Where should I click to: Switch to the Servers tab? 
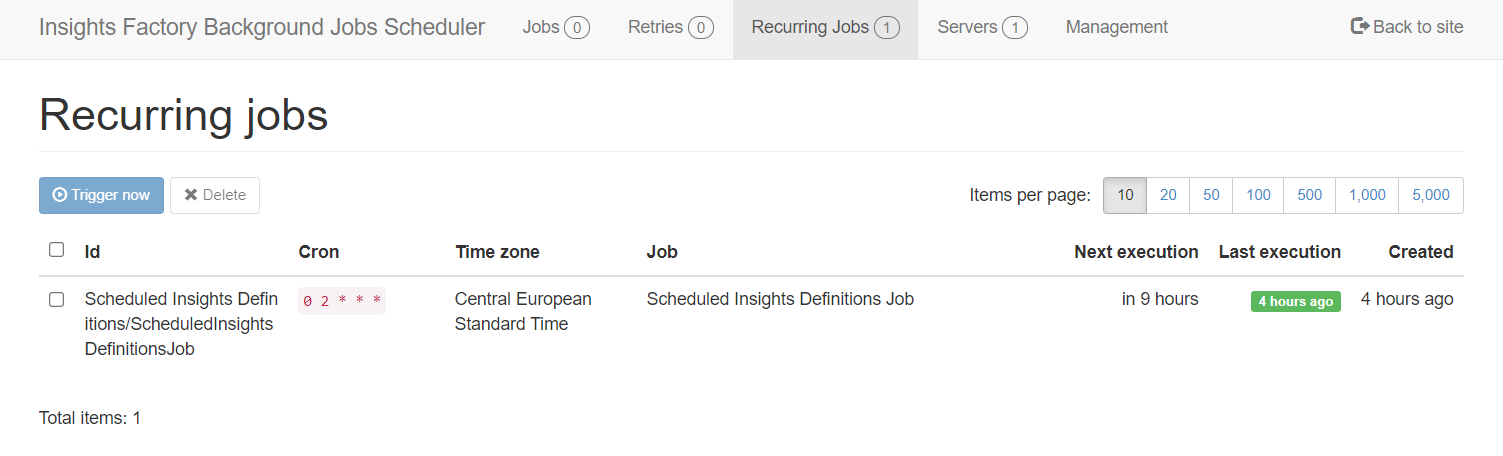(982, 28)
